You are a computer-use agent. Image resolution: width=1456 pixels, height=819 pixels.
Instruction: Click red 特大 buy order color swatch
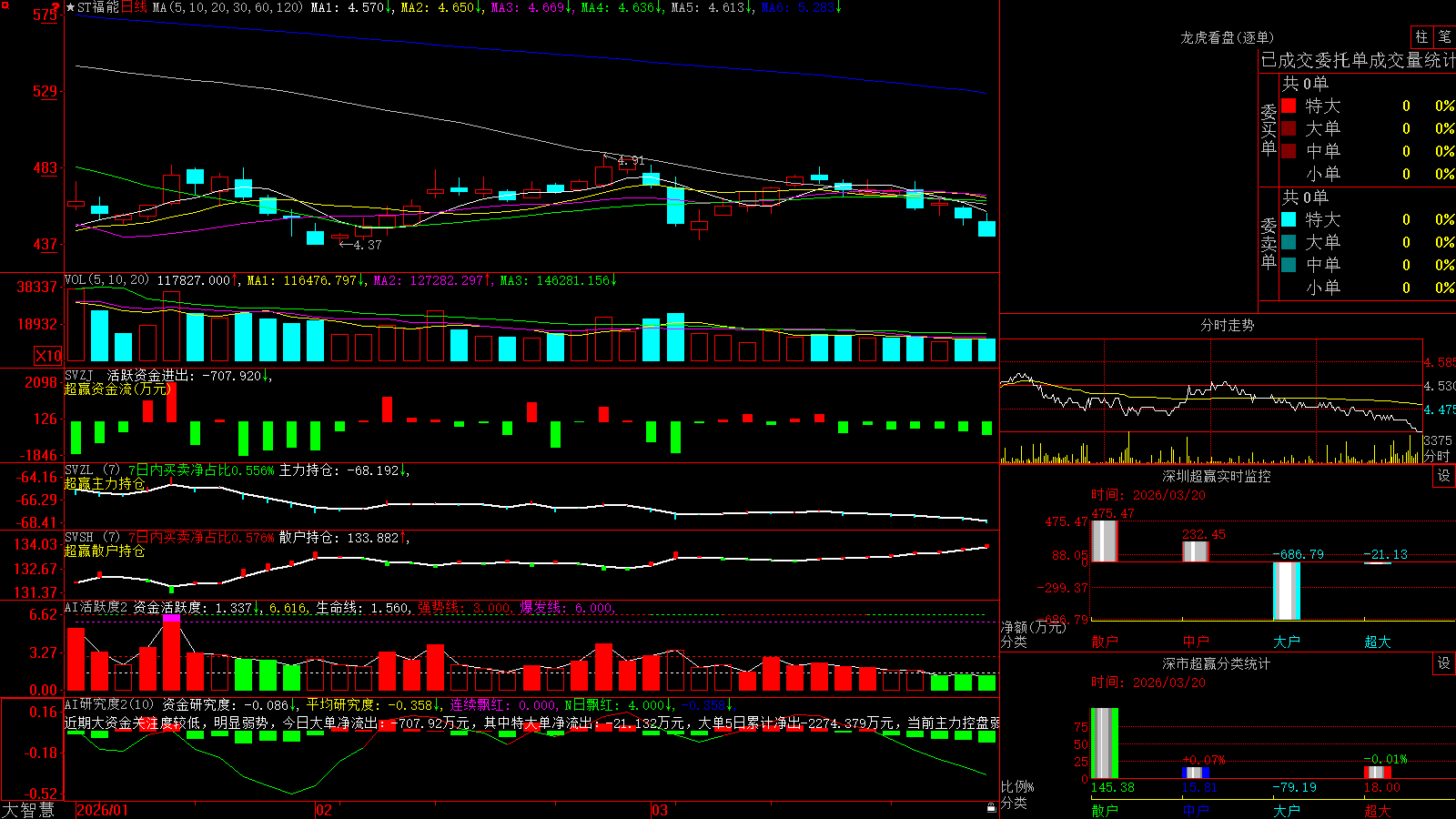click(1289, 106)
